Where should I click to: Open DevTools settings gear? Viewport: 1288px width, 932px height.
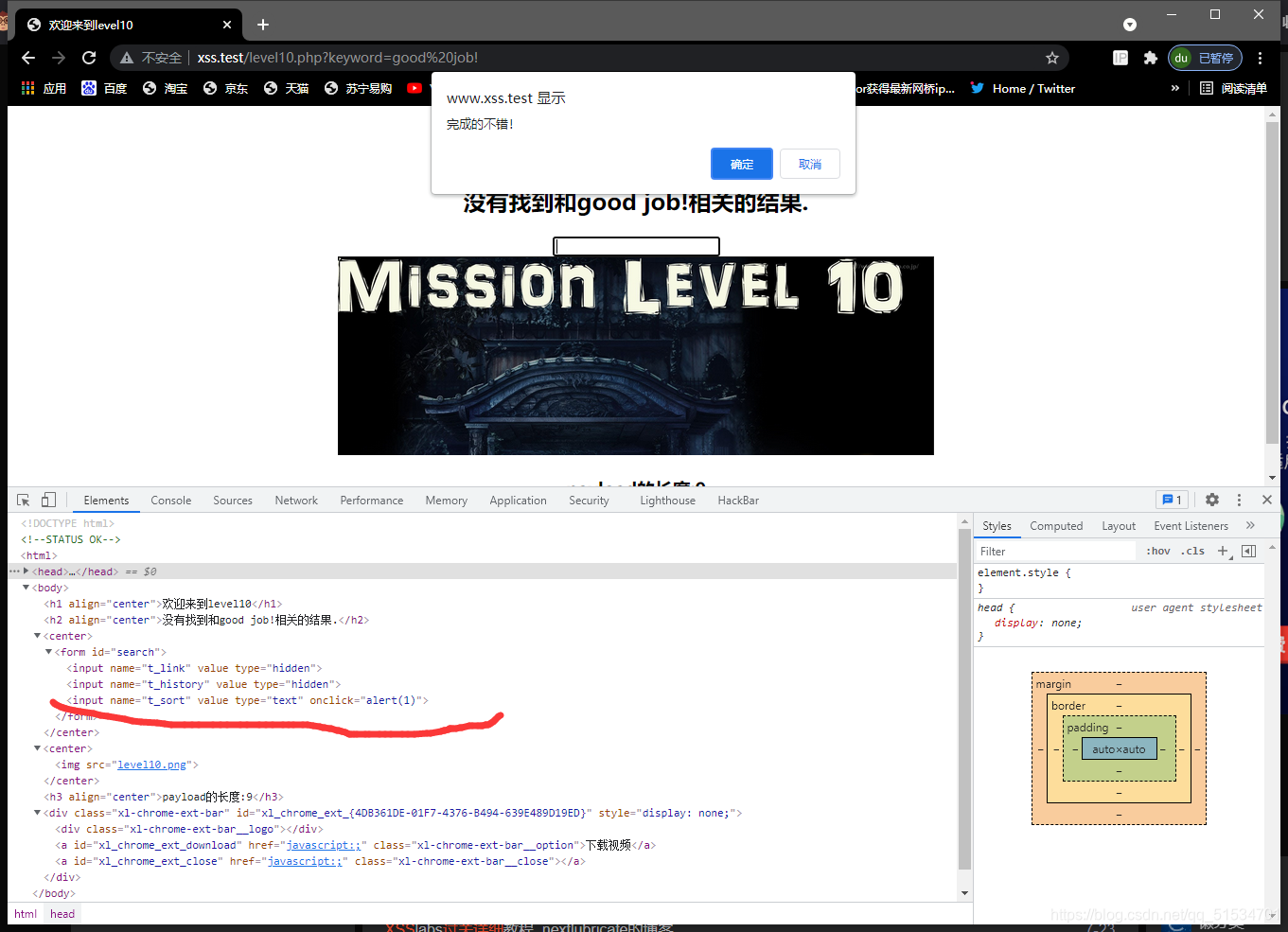pyautogui.click(x=1212, y=500)
